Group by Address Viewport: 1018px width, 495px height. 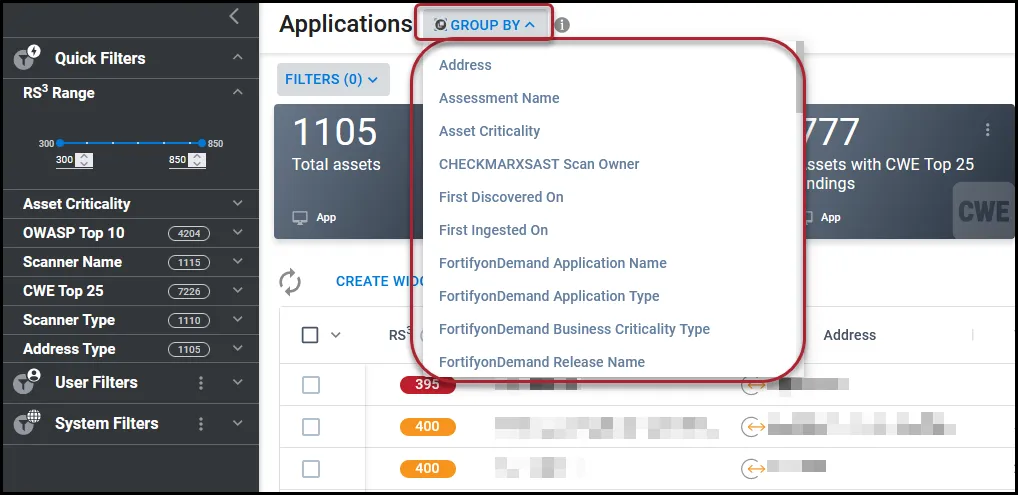pyautogui.click(x=465, y=65)
